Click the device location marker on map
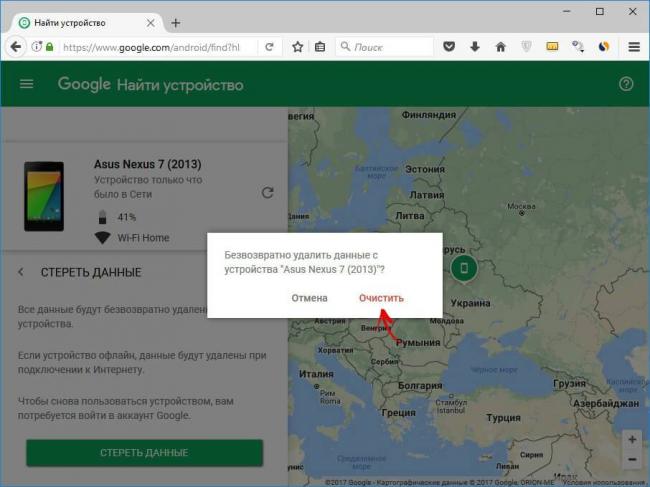650x487 pixels. [x=464, y=268]
